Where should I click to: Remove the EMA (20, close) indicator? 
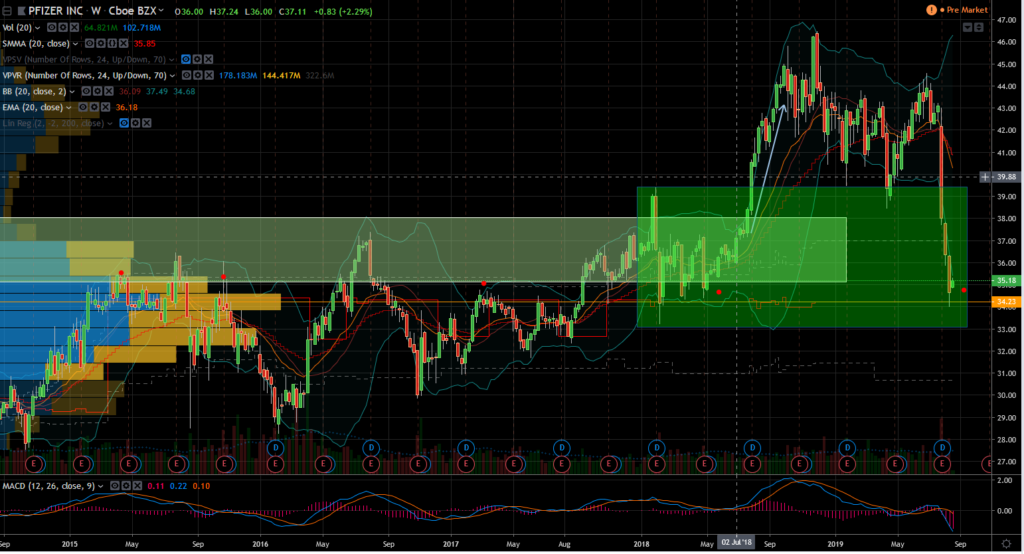coord(105,107)
